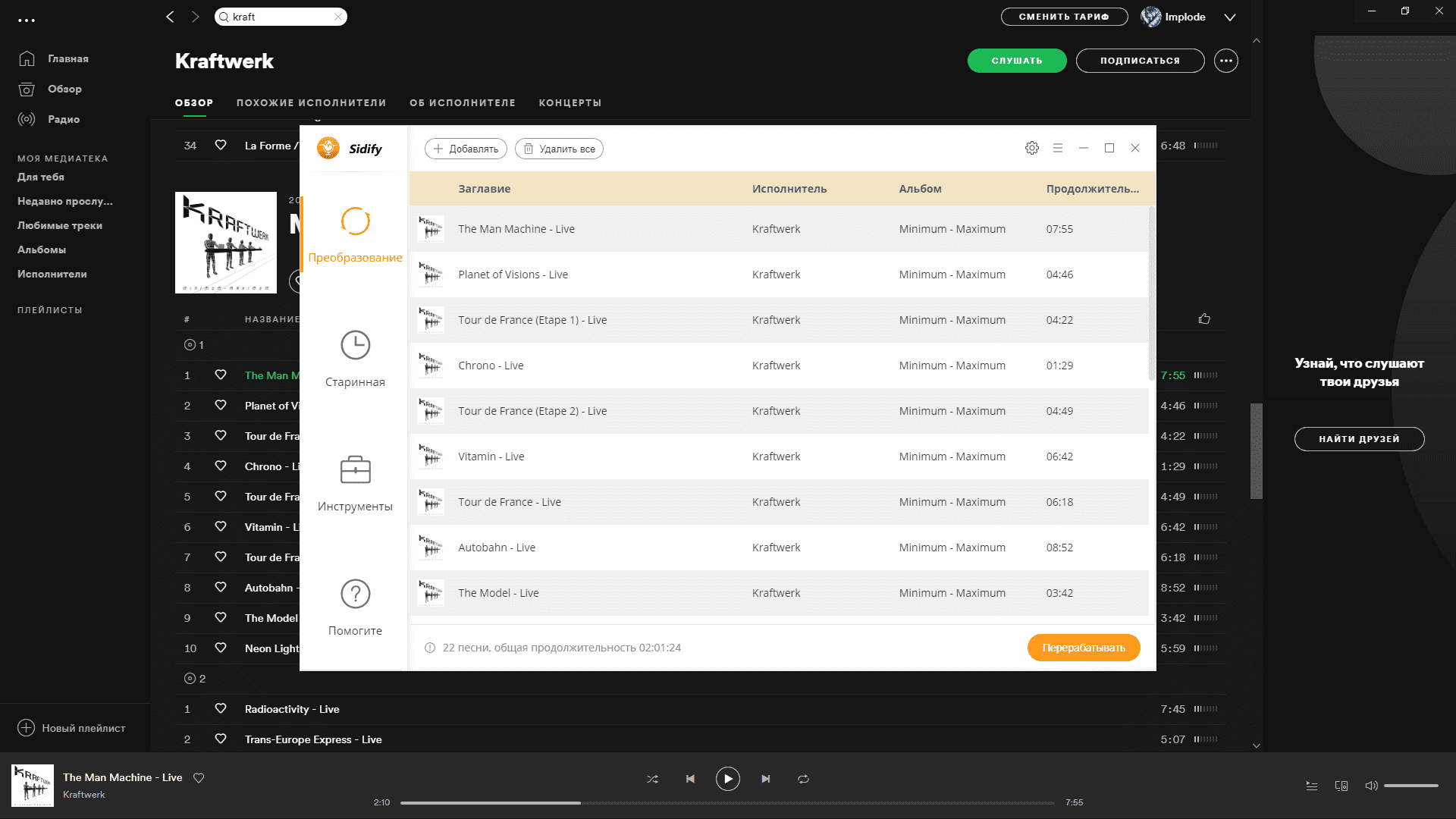Toggle repeat mode
Screen dimensions: 1456x819
click(803, 779)
